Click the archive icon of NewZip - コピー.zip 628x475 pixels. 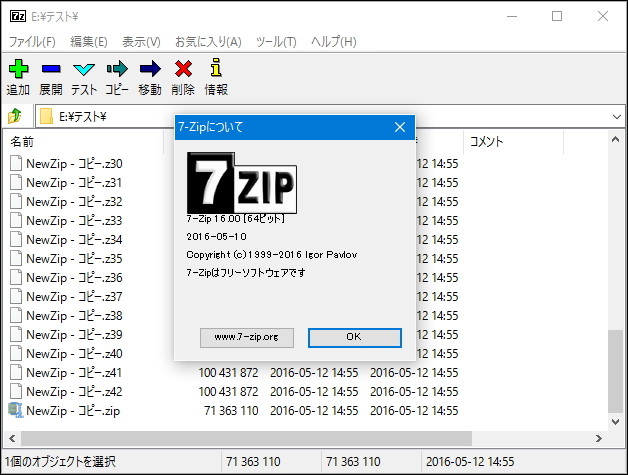[x=16, y=411]
